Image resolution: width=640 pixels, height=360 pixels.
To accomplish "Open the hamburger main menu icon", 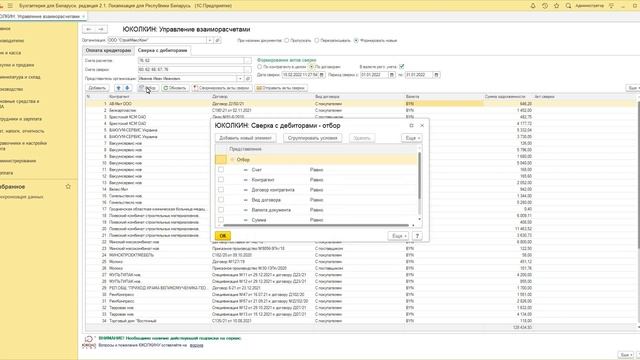I will coord(10,6).
